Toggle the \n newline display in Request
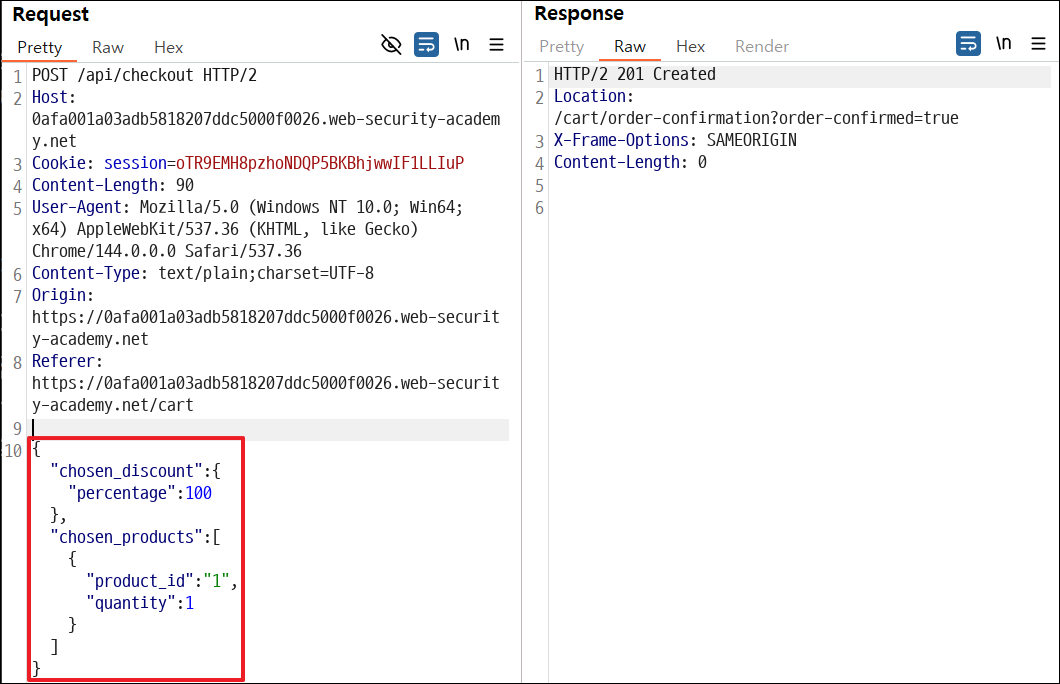Image resolution: width=1060 pixels, height=684 pixels. [x=462, y=45]
